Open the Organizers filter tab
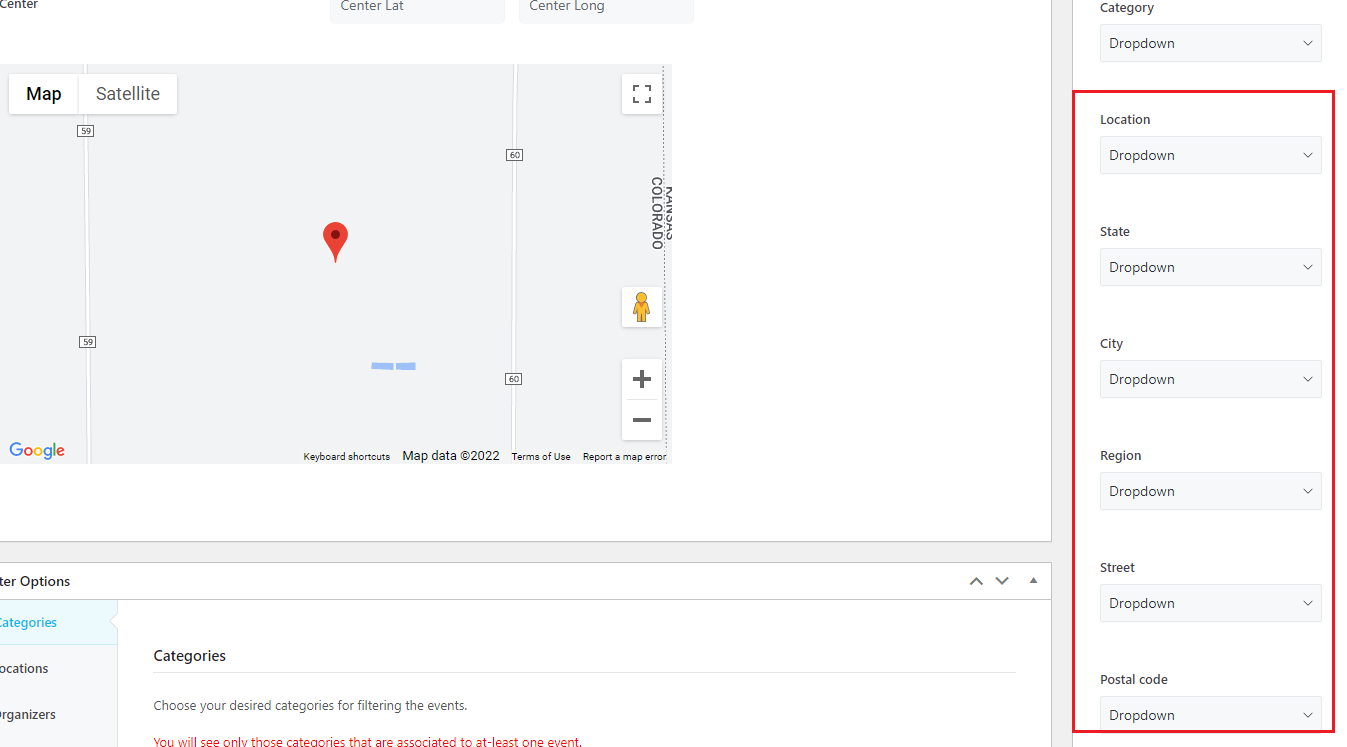The image size is (1347, 747). tap(27, 714)
